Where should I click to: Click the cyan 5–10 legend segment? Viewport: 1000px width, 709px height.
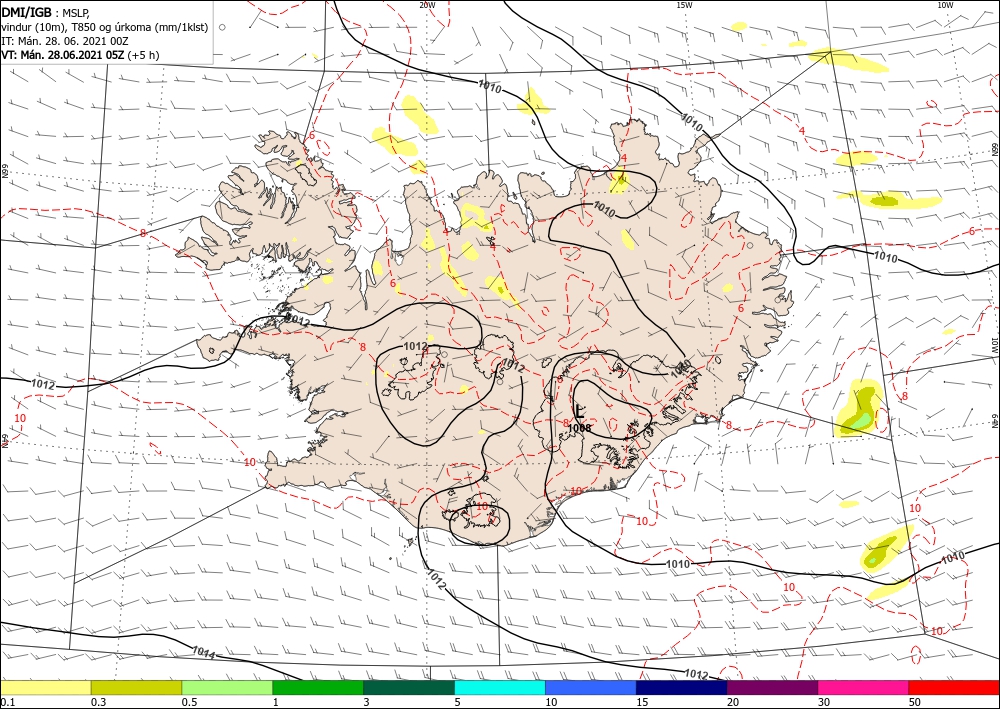pyautogui.click(x=500, y=687)
